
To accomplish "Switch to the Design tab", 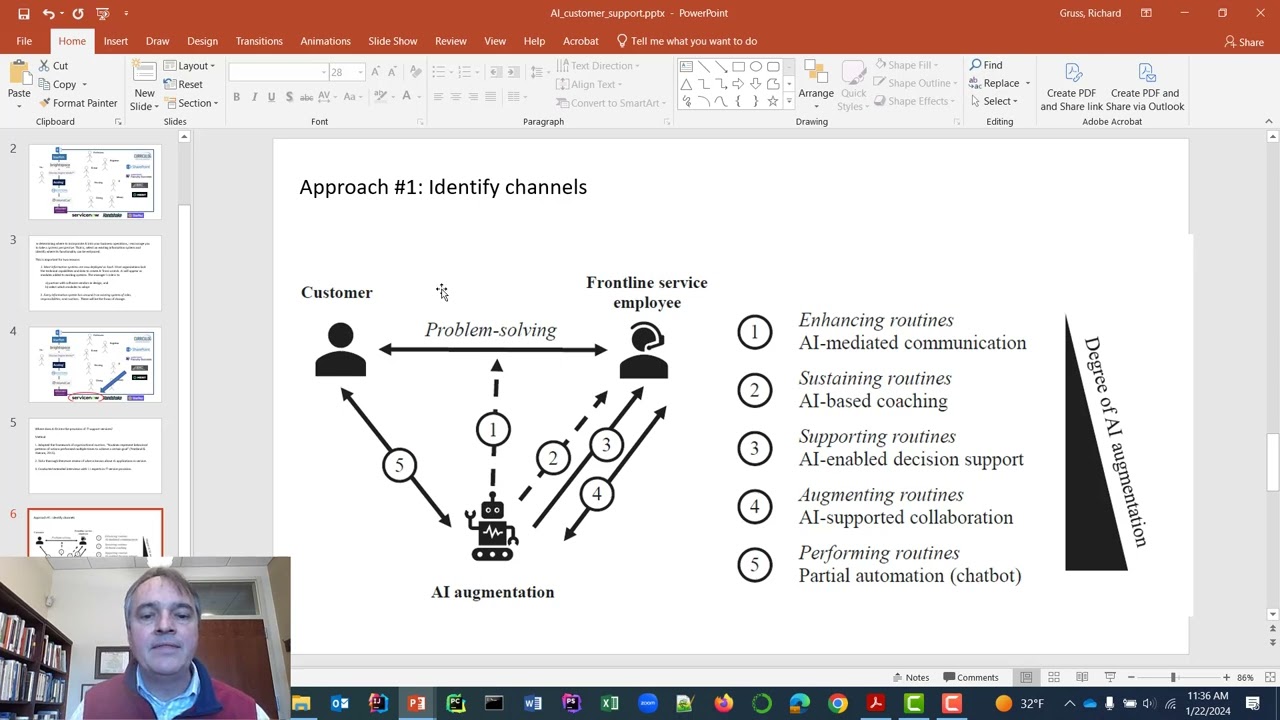I will coord(202,41).
